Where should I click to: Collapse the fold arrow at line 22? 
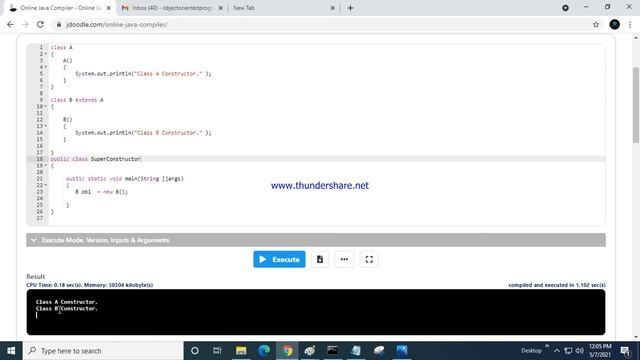(x=46, y=185)
